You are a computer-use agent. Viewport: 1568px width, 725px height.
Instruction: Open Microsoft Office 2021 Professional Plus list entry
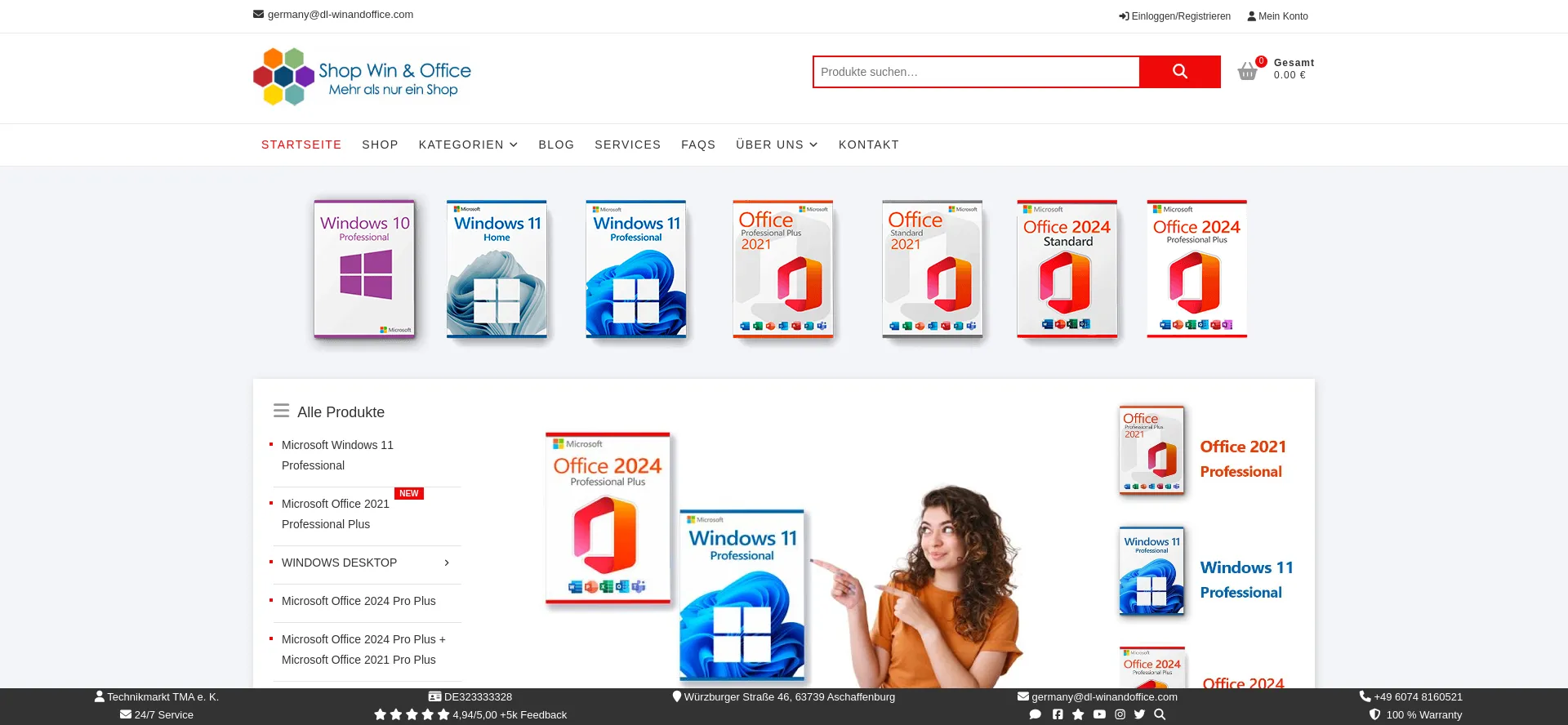[x=336, y=514]
